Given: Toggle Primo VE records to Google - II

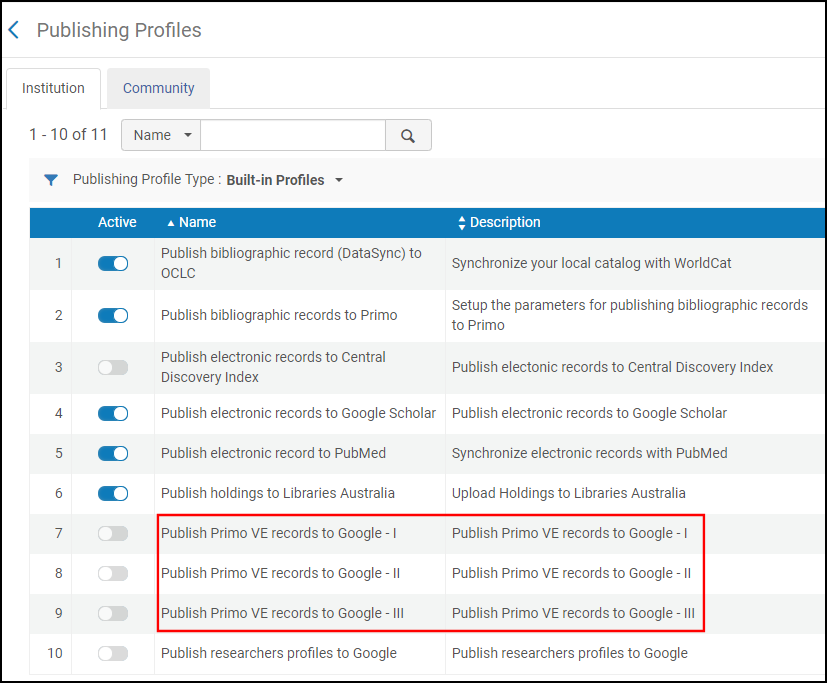Looking at the screenshot, I should point(113,573).
